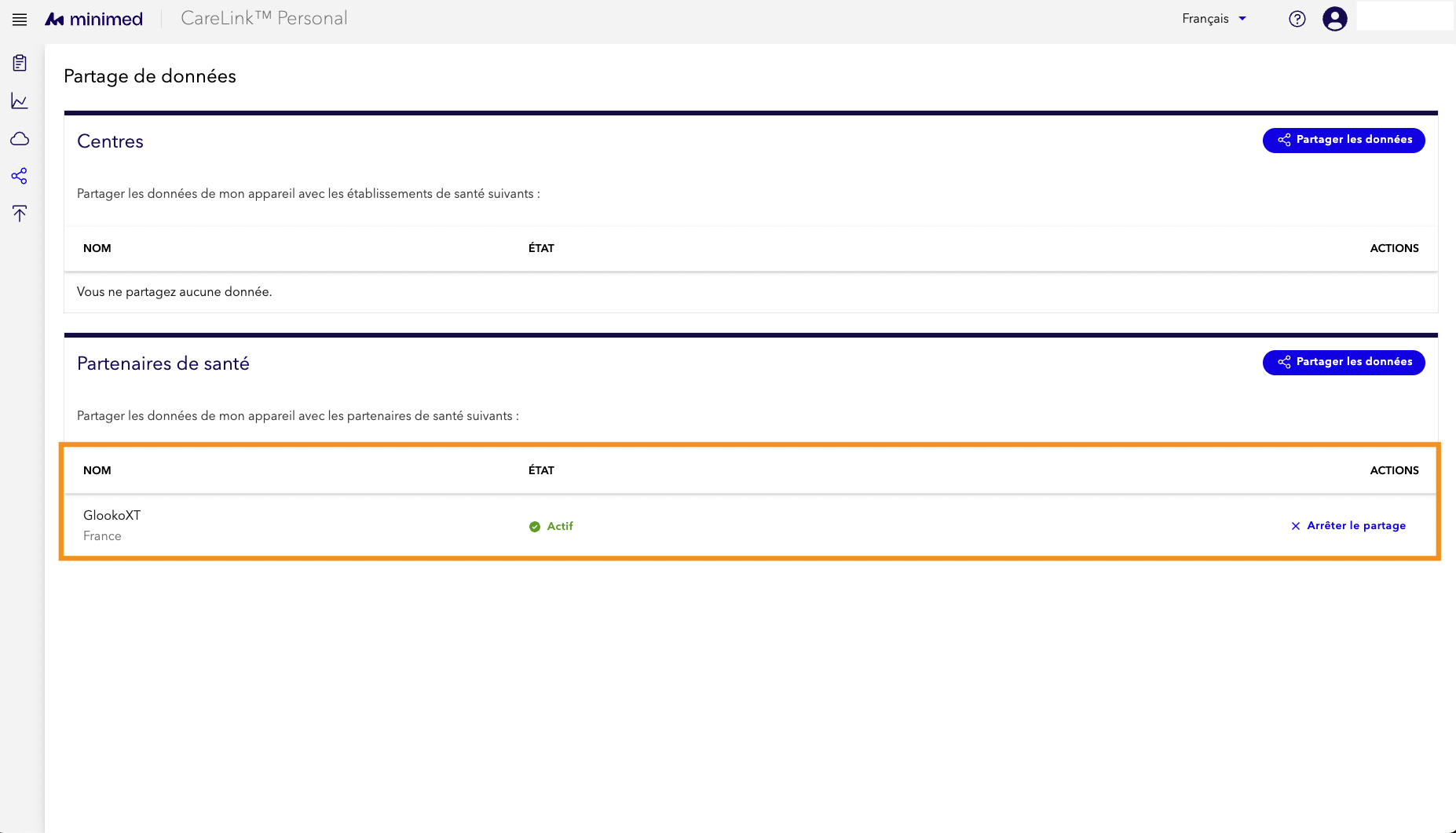The width and height of the screenshot is (1456, 833).
Task: Click Partager les données in Partenaires de santé
Action: [1344, 362]
